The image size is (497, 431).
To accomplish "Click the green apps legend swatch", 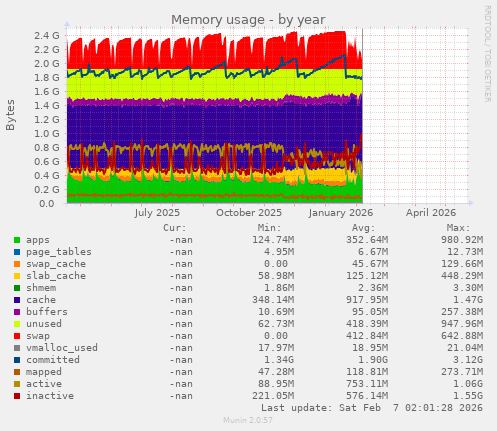I will coord(17,240).
